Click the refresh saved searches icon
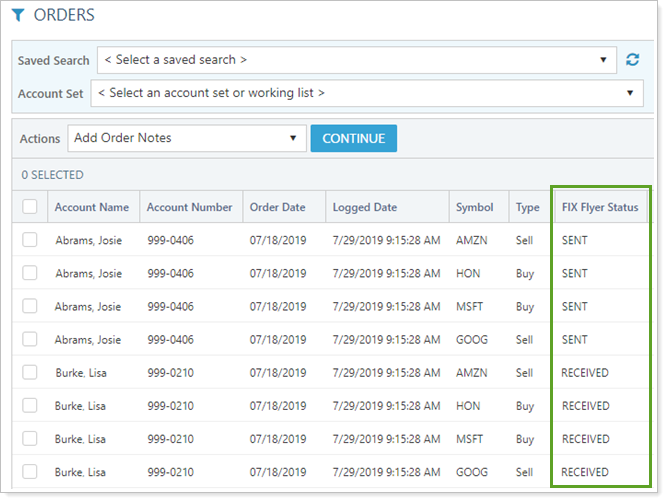Screen dimensions: 667x502 (x=632, y=60)
